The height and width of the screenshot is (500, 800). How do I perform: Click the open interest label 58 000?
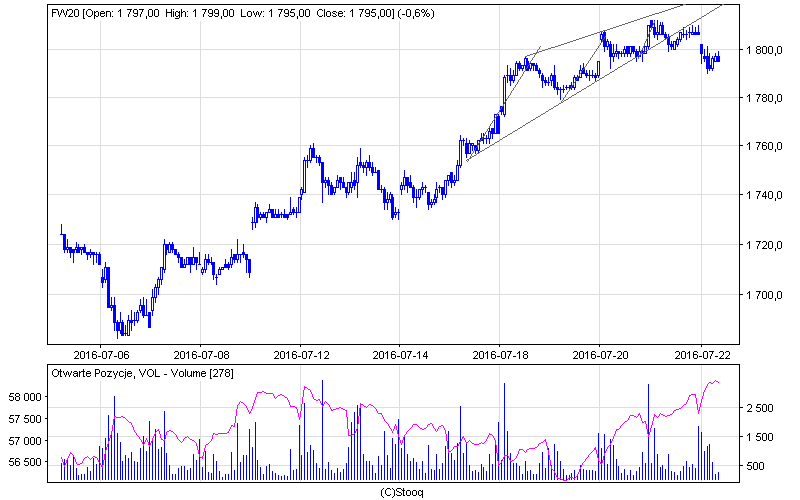point(26,397)
